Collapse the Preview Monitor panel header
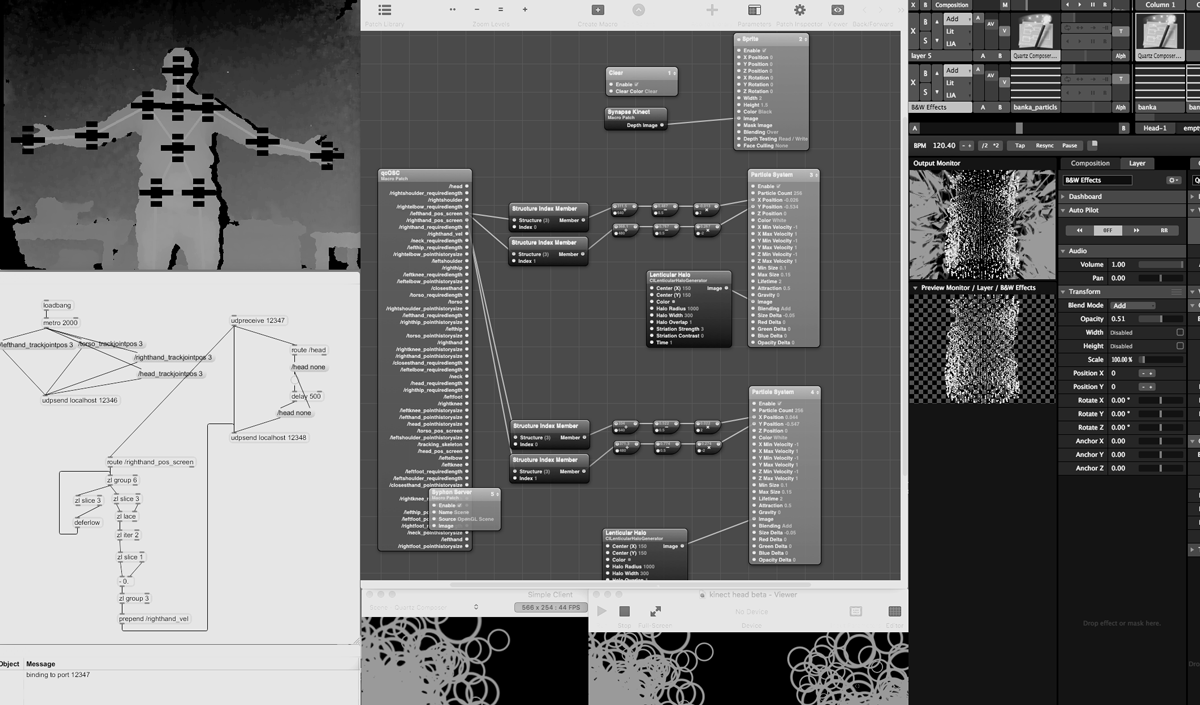Image resolution: width=1200 pixels, height=705 pixels. 915,288
